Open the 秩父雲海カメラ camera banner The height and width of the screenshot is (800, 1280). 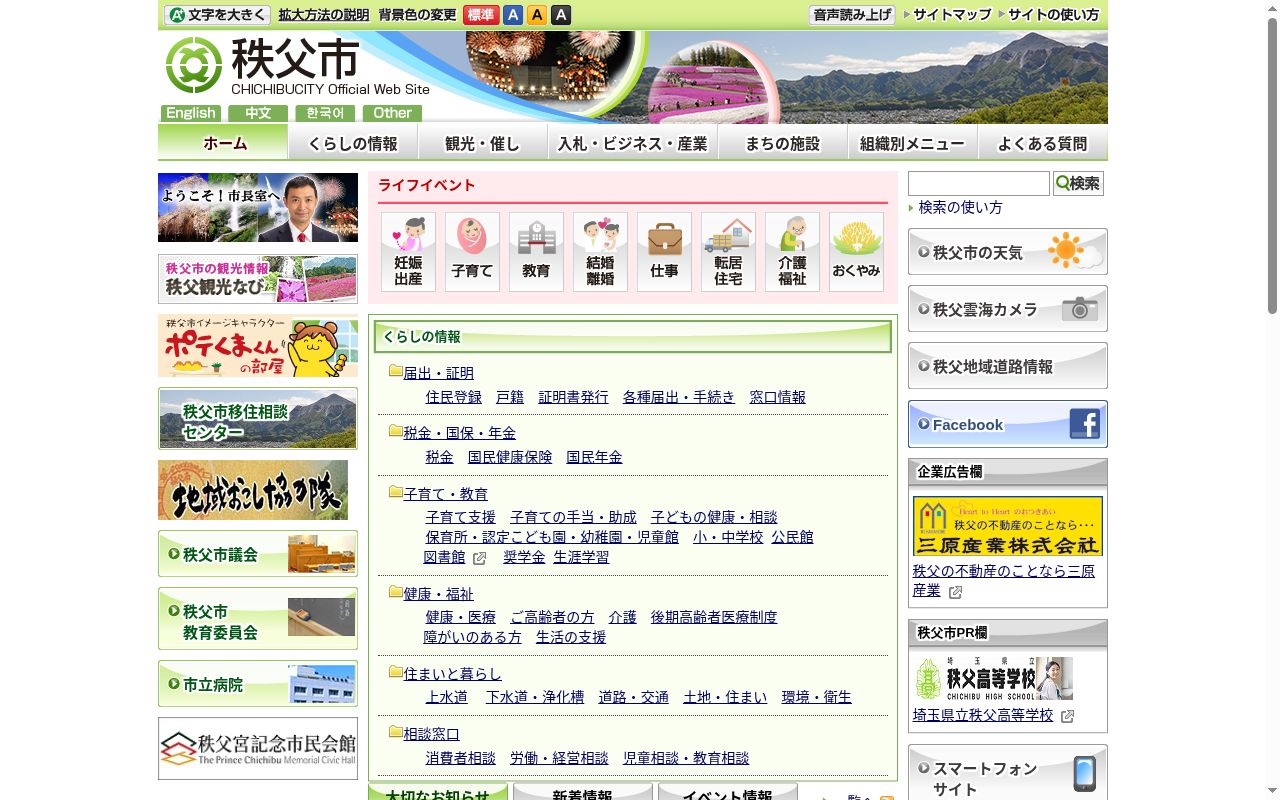coord(1008,309)
